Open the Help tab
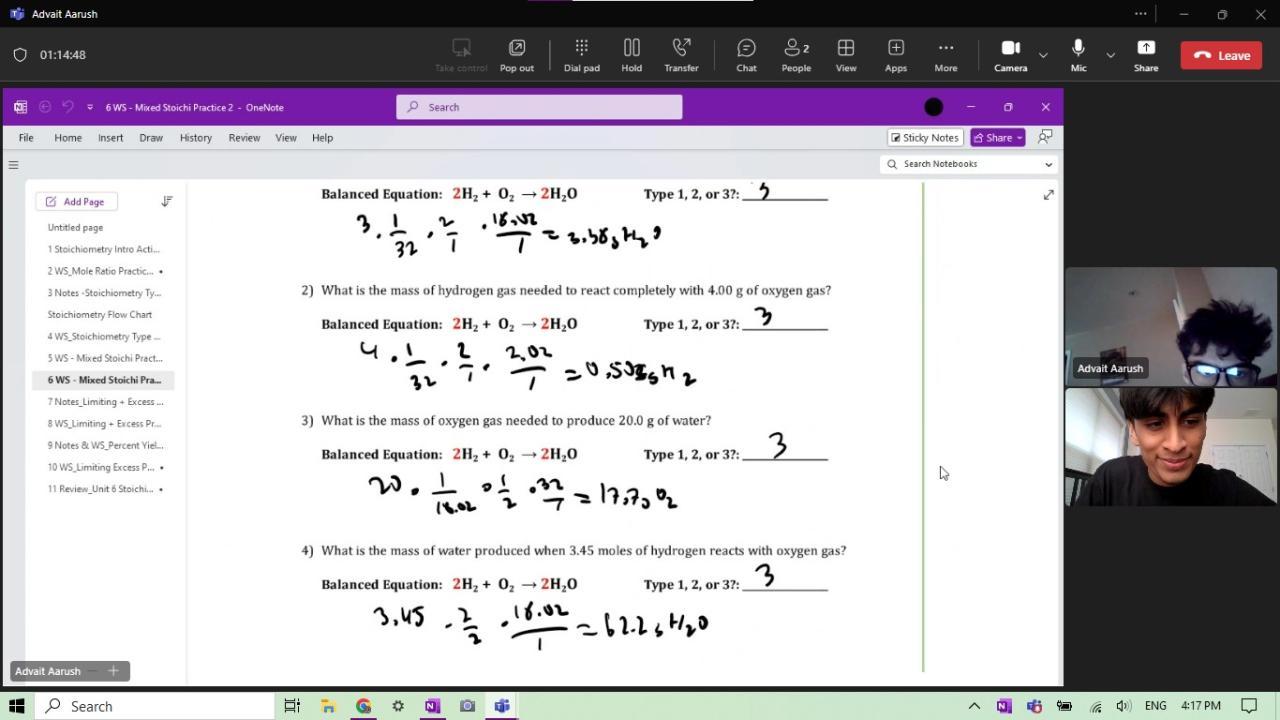Image resolution: width=1280 pixels, height=720 pixels. coord(322,138)
